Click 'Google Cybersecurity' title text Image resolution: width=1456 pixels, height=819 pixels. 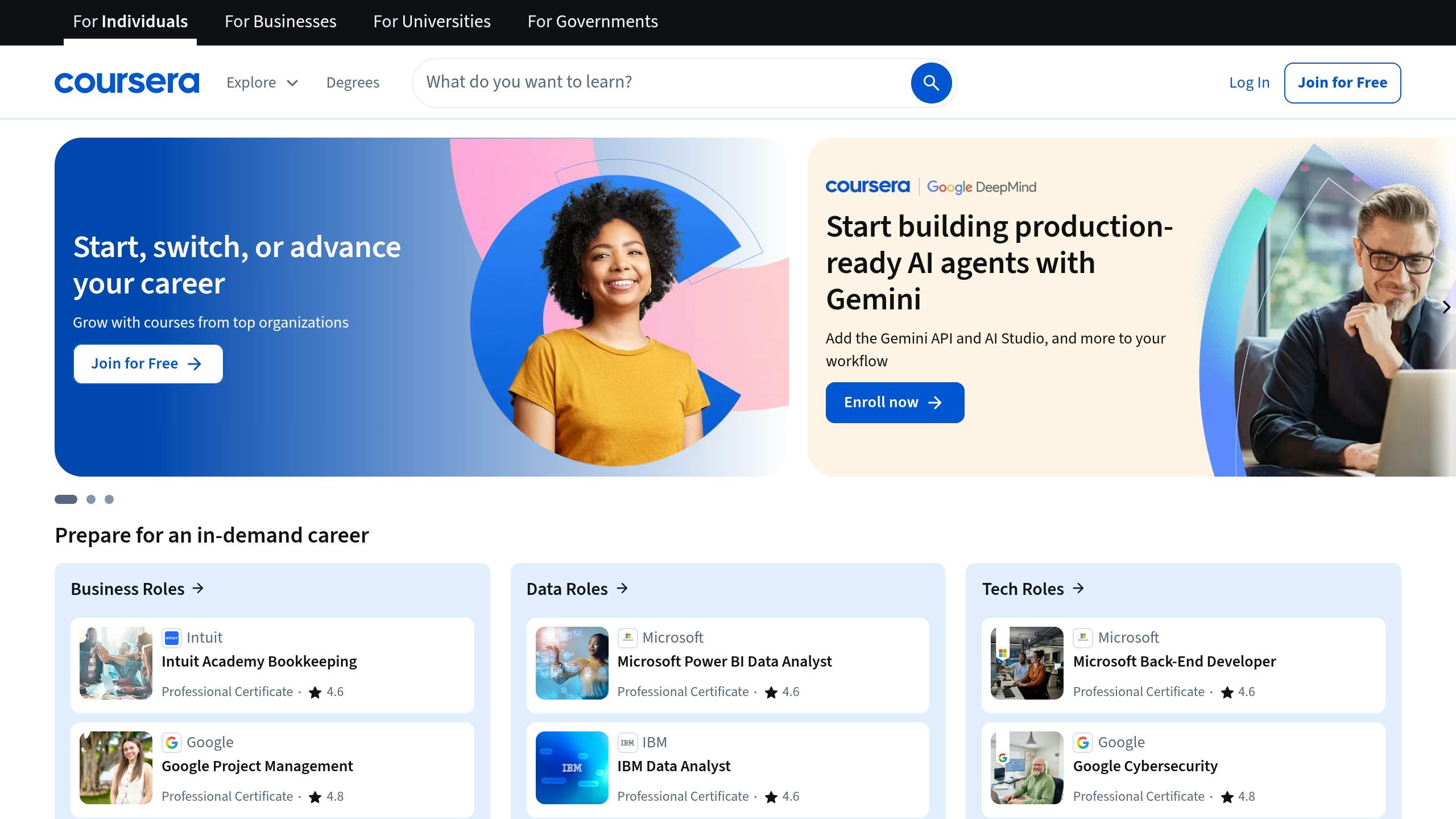coord(1145,766)
